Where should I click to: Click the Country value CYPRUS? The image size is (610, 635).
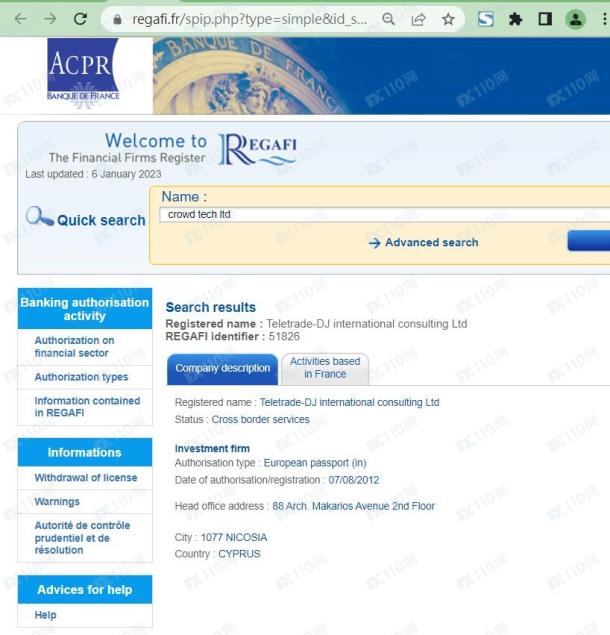click(239, 554)
